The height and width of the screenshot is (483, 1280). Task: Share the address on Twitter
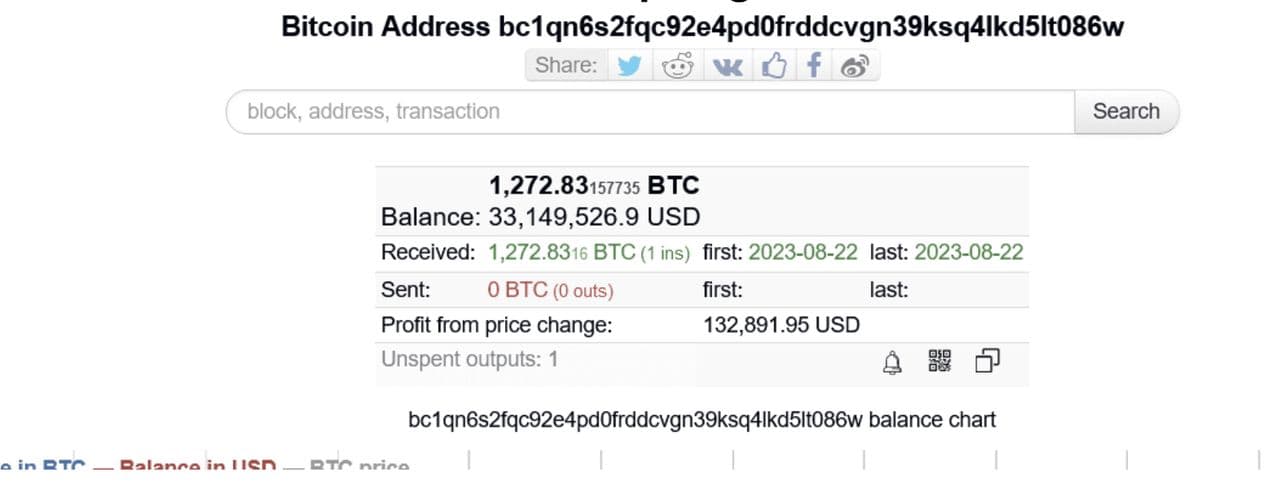[629, 66]
